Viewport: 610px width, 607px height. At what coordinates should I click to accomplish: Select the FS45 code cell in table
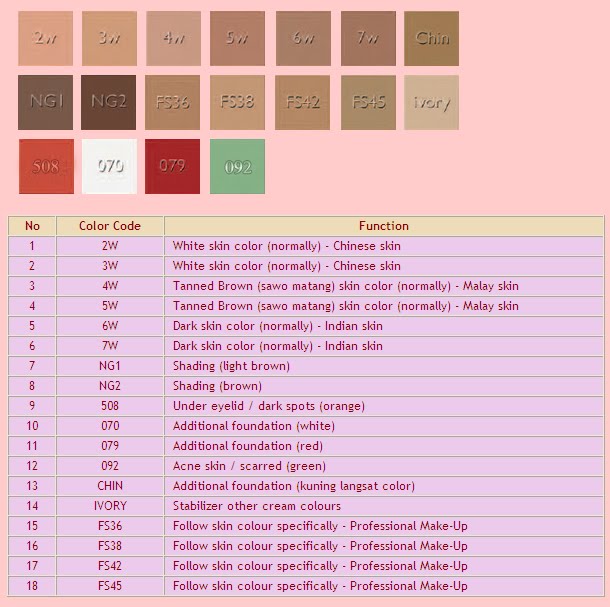coord(110,586)
